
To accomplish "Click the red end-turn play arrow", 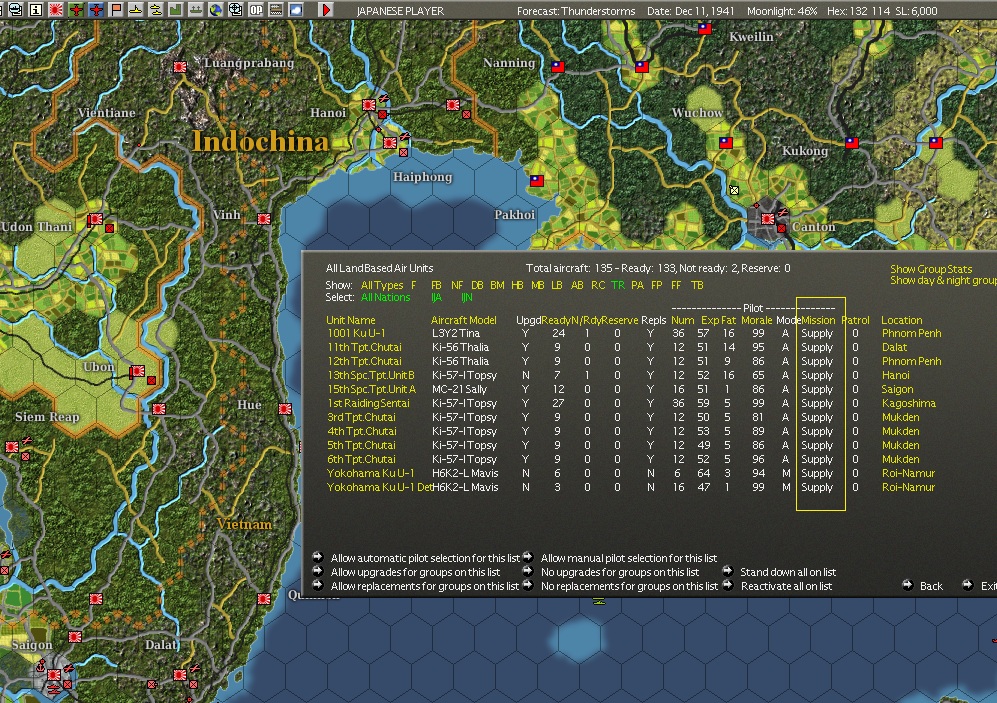I will coord(326,10).
